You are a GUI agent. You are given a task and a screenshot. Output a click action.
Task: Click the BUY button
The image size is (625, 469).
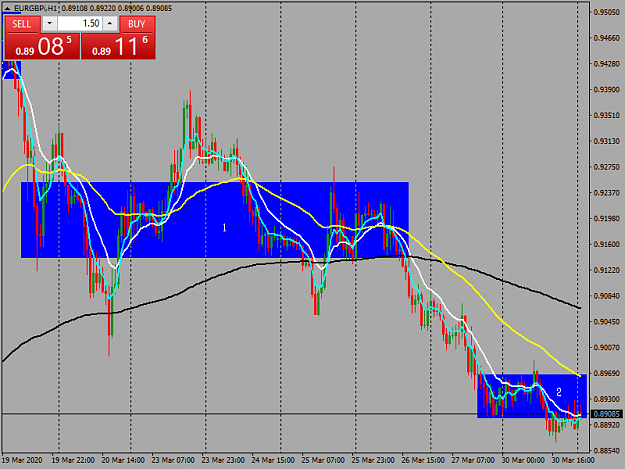[137, 24]
